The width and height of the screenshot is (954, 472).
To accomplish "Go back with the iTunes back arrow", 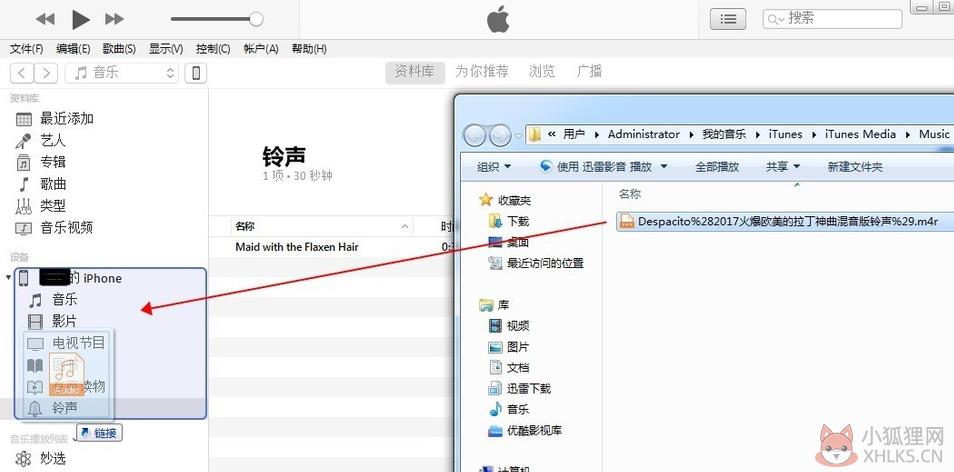I will [x=22, y=73].
